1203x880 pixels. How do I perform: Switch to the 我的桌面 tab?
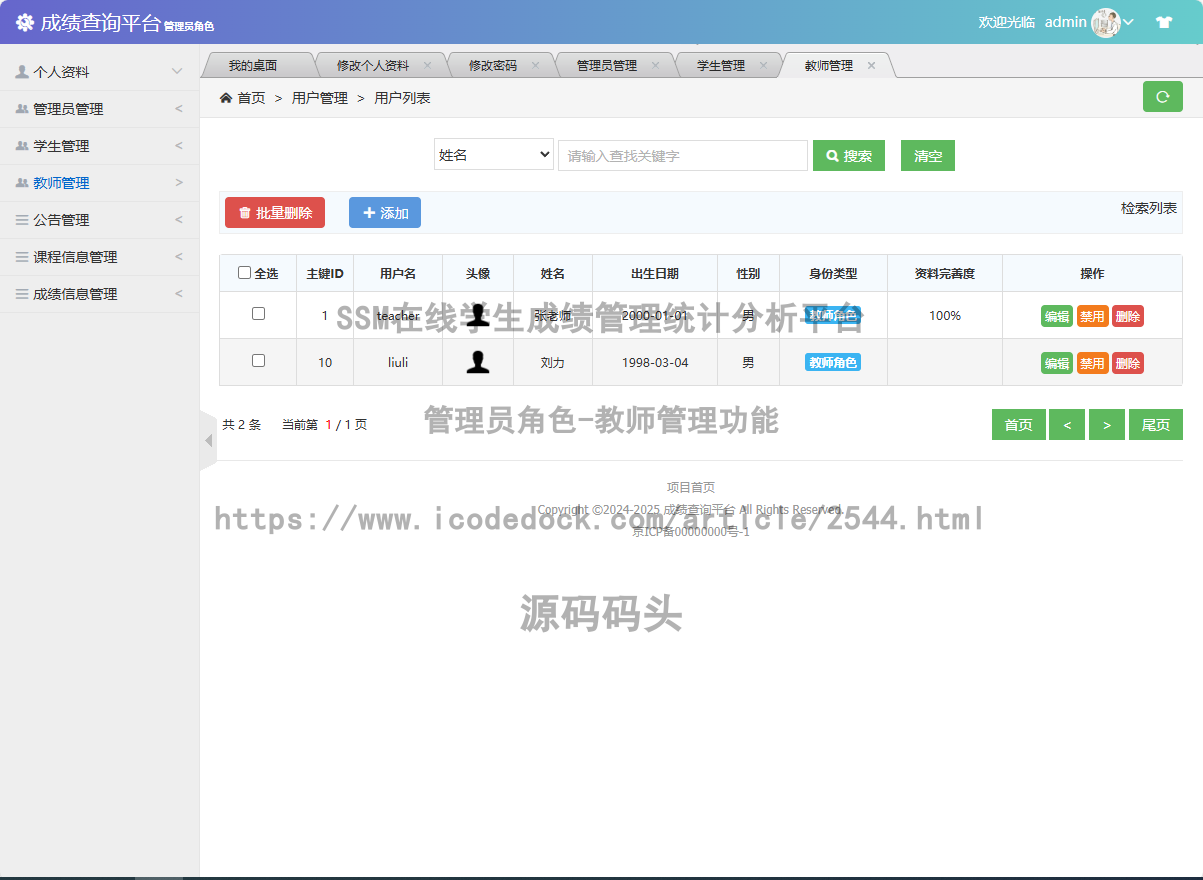(253, 65)
